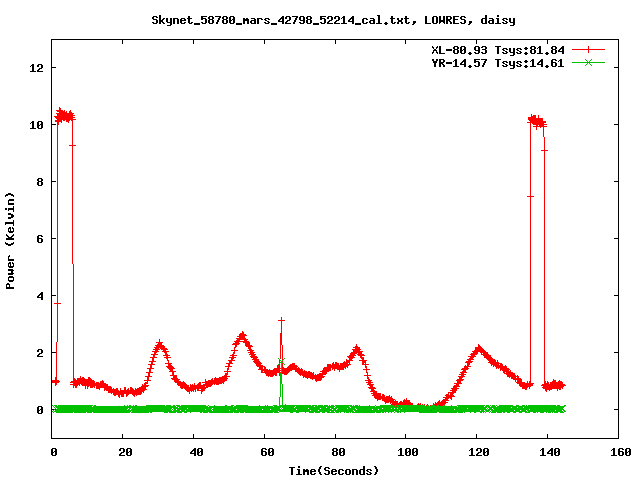640x480 pixels.
Task: Click y-axis tick label '2'
Action: tap(40, 353)
